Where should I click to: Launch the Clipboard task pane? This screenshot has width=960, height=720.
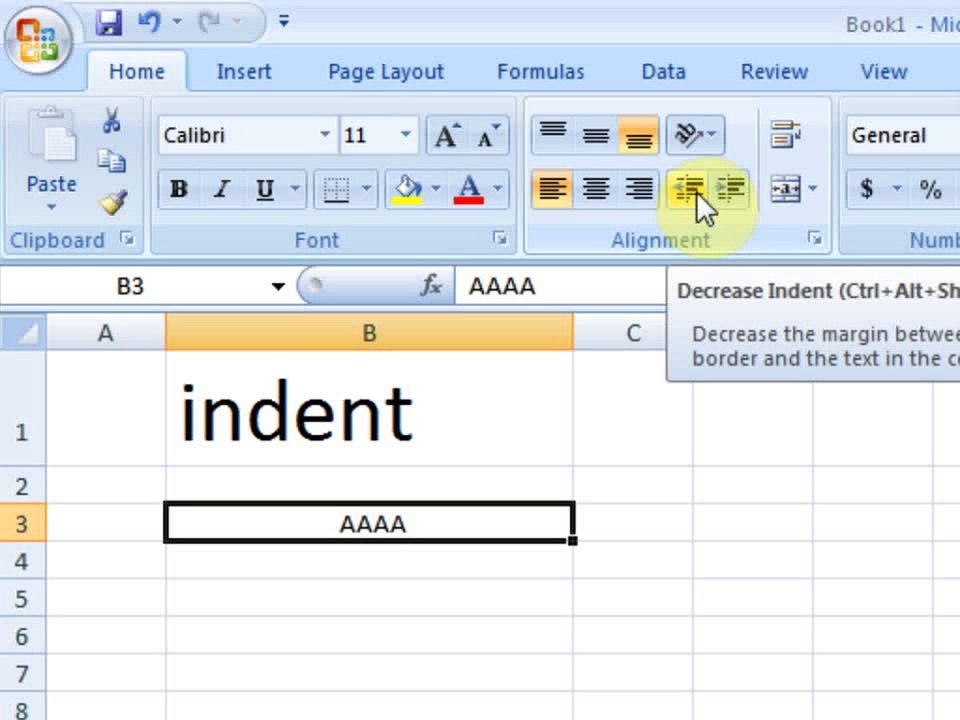[x=127, y=239]
